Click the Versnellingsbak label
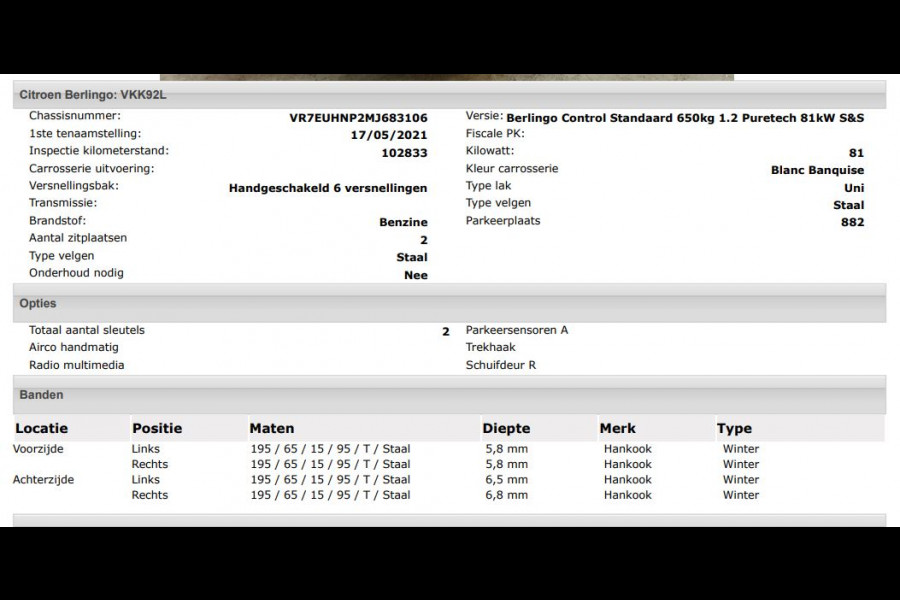 (73, 185)
